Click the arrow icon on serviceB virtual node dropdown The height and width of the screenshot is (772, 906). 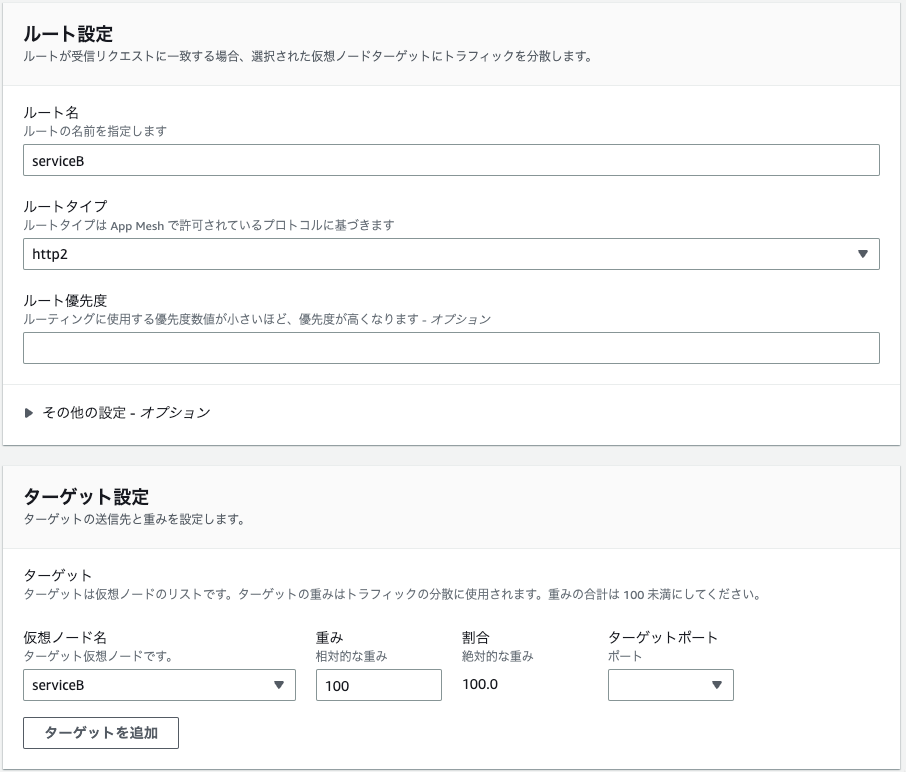coord(279,685)
